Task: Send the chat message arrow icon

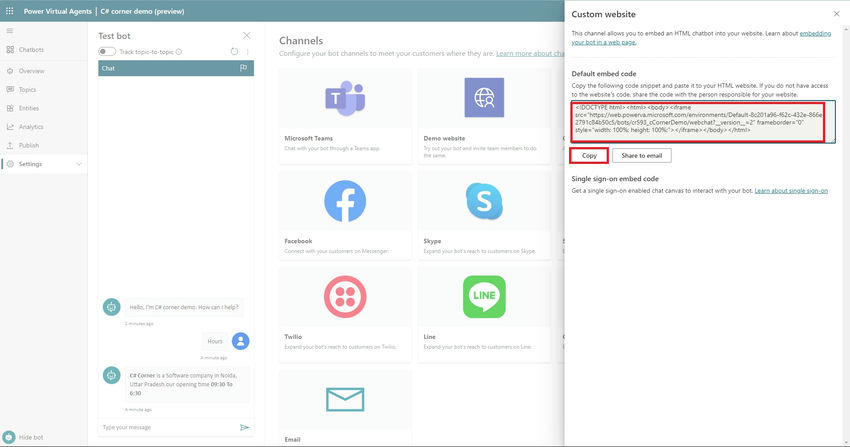Action: click(244, 427)
